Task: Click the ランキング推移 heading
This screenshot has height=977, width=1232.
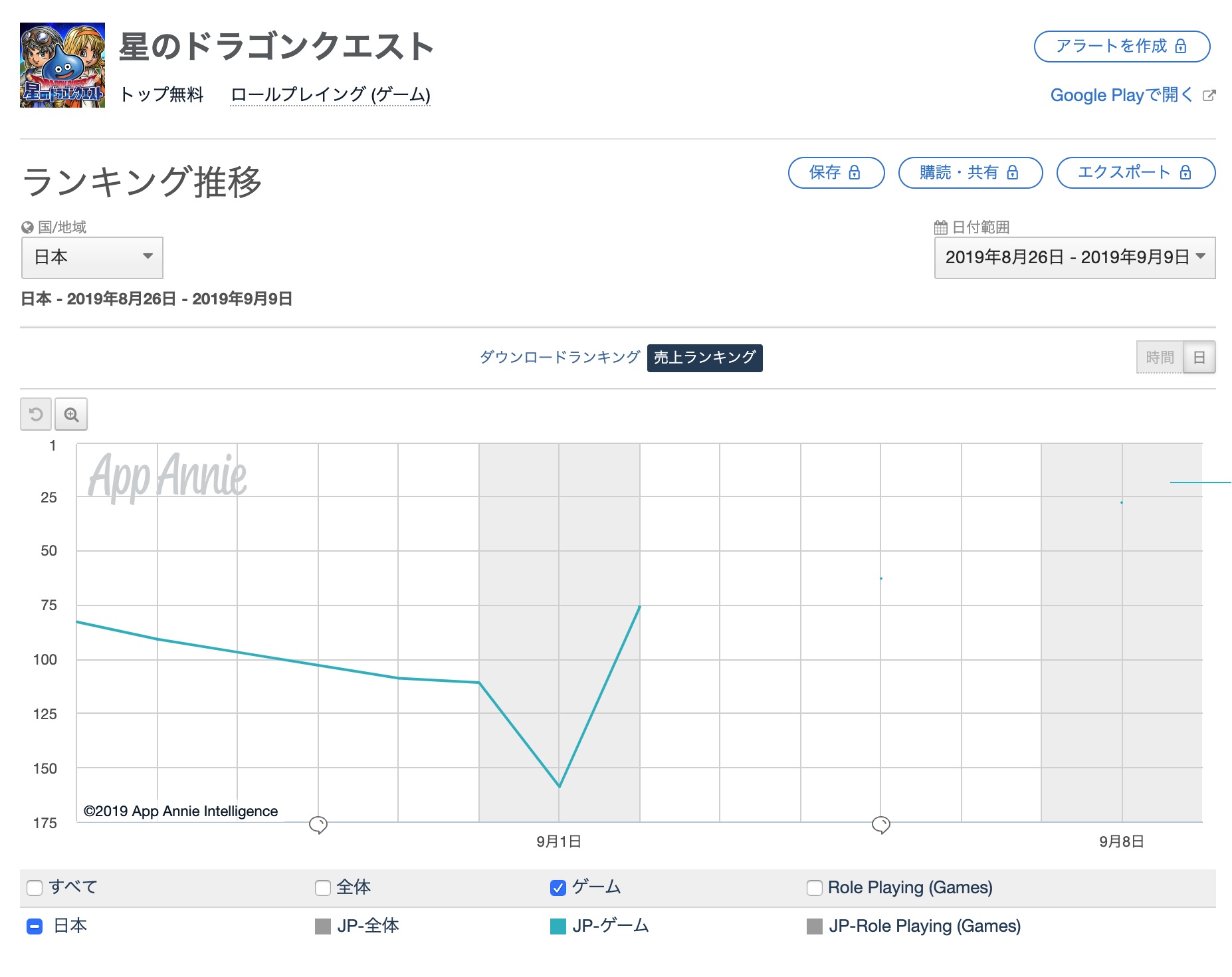Action: point(142,181)
